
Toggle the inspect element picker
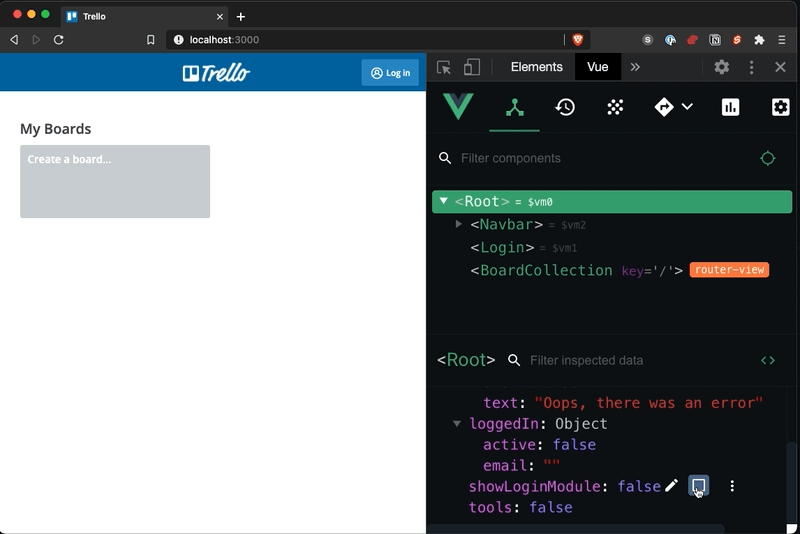point(444,67)
